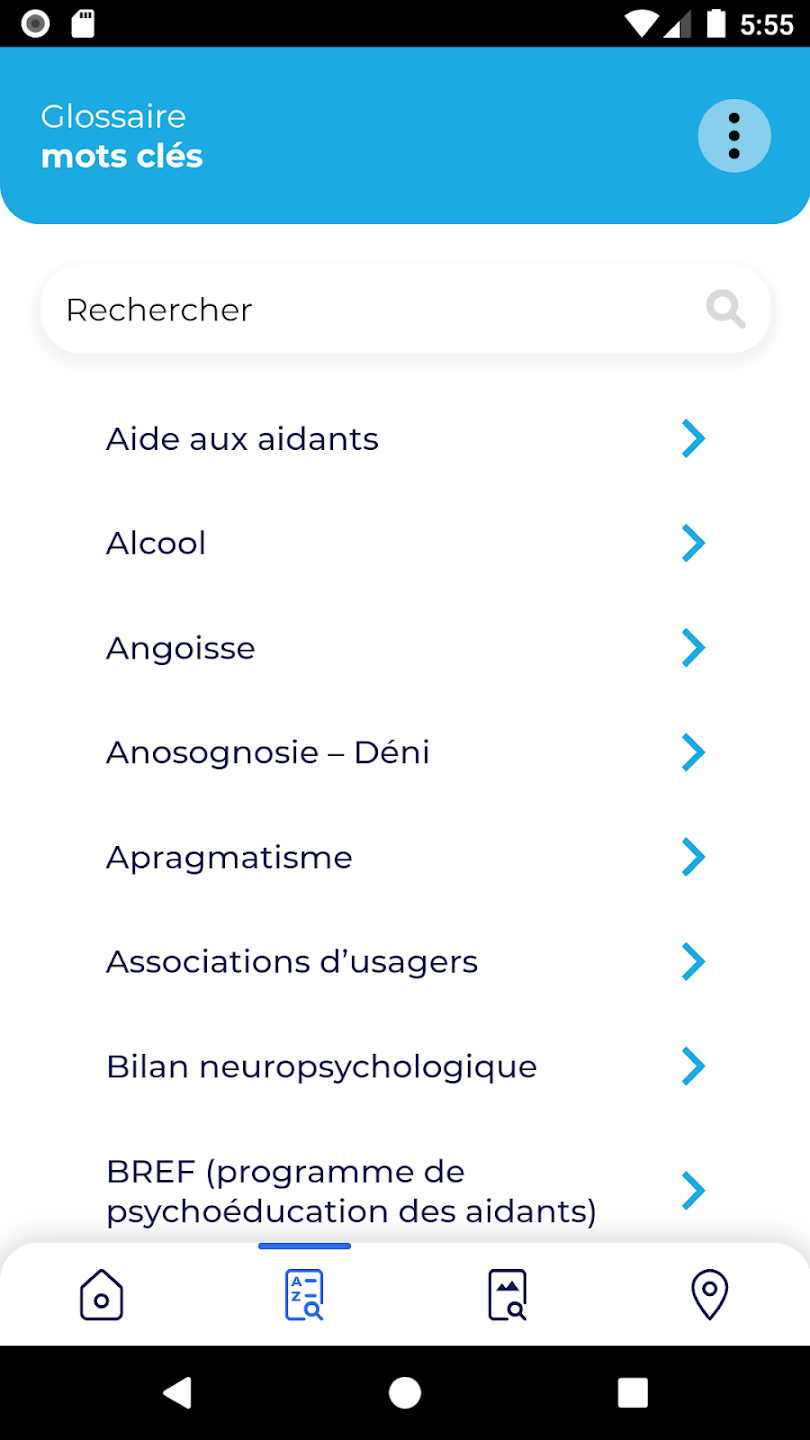Expand the Aide aux aidants chevron
The width and height of the screenshot is (810, 1440).
(693, 439)
